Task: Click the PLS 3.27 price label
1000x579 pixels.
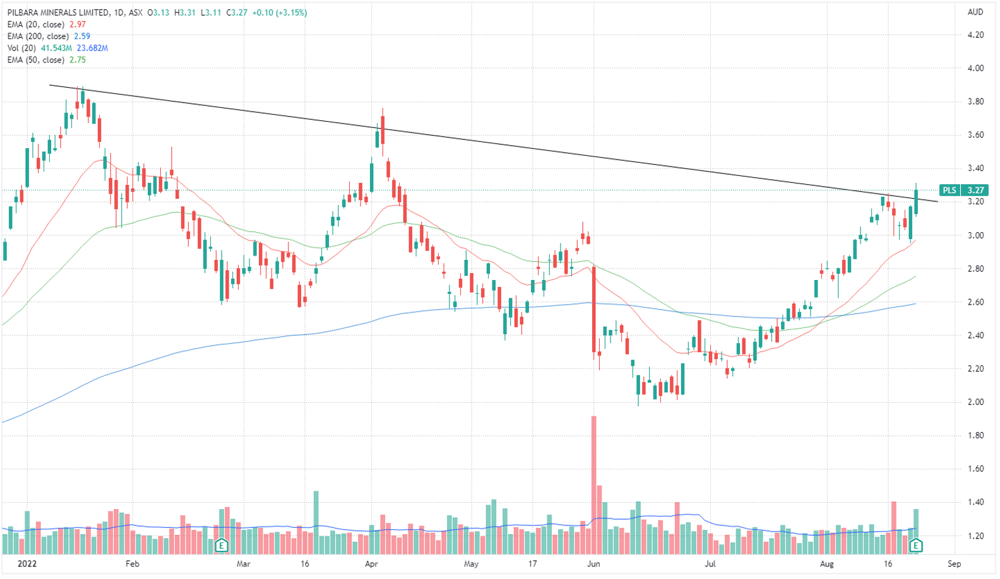Action: pos(964,190)
